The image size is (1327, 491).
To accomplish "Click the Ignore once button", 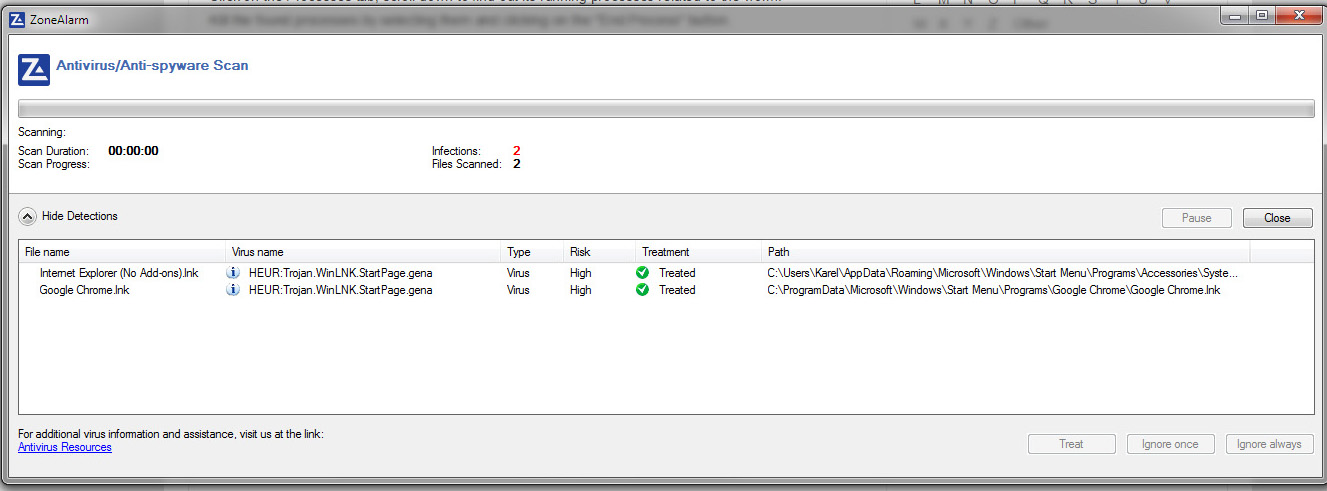I will tap(1170, 444).
